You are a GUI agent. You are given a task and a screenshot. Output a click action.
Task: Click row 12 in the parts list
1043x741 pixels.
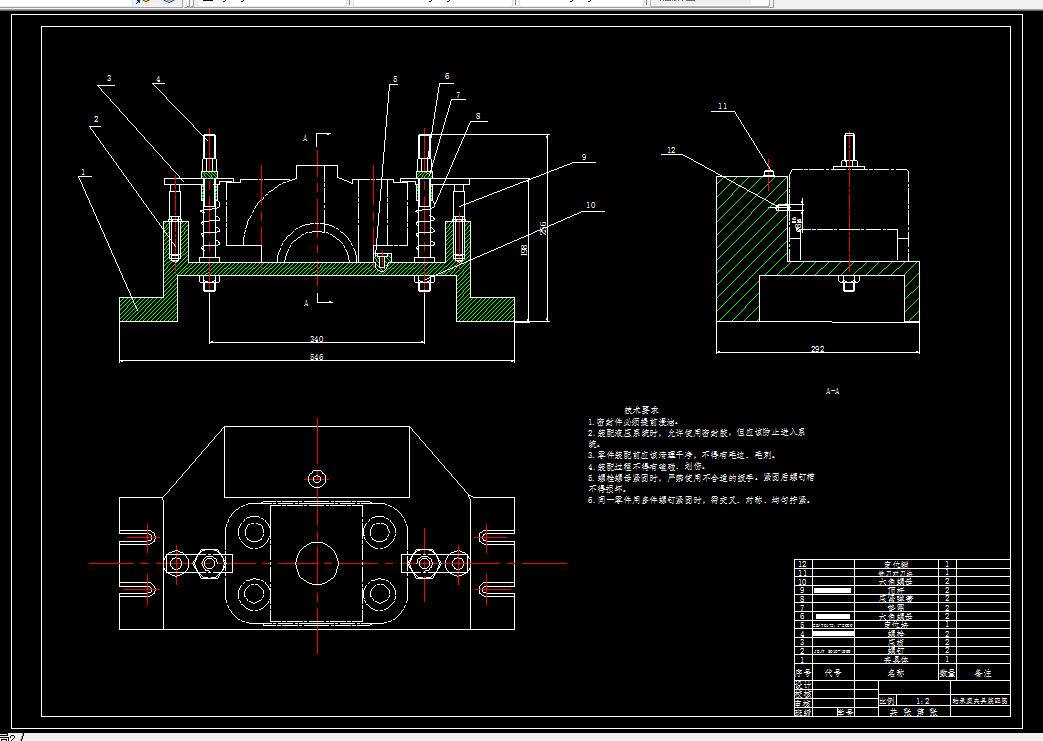pyautogui.click(x=902, y=564)
